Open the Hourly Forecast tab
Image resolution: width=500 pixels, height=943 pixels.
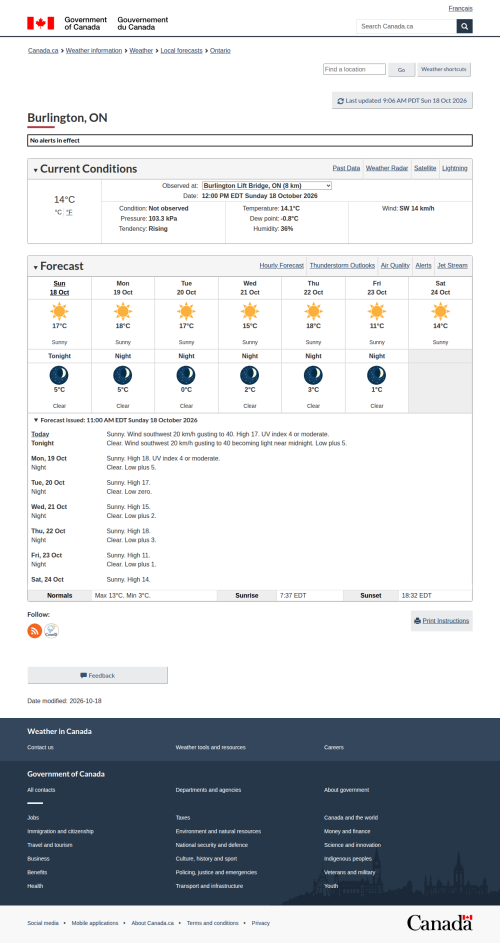(282, 265)
